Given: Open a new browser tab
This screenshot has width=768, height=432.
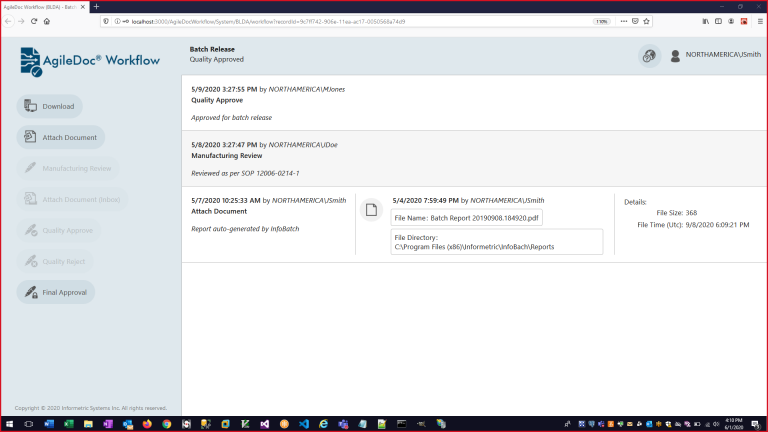Looking at the screenshot, I should (x=96, y=7).
